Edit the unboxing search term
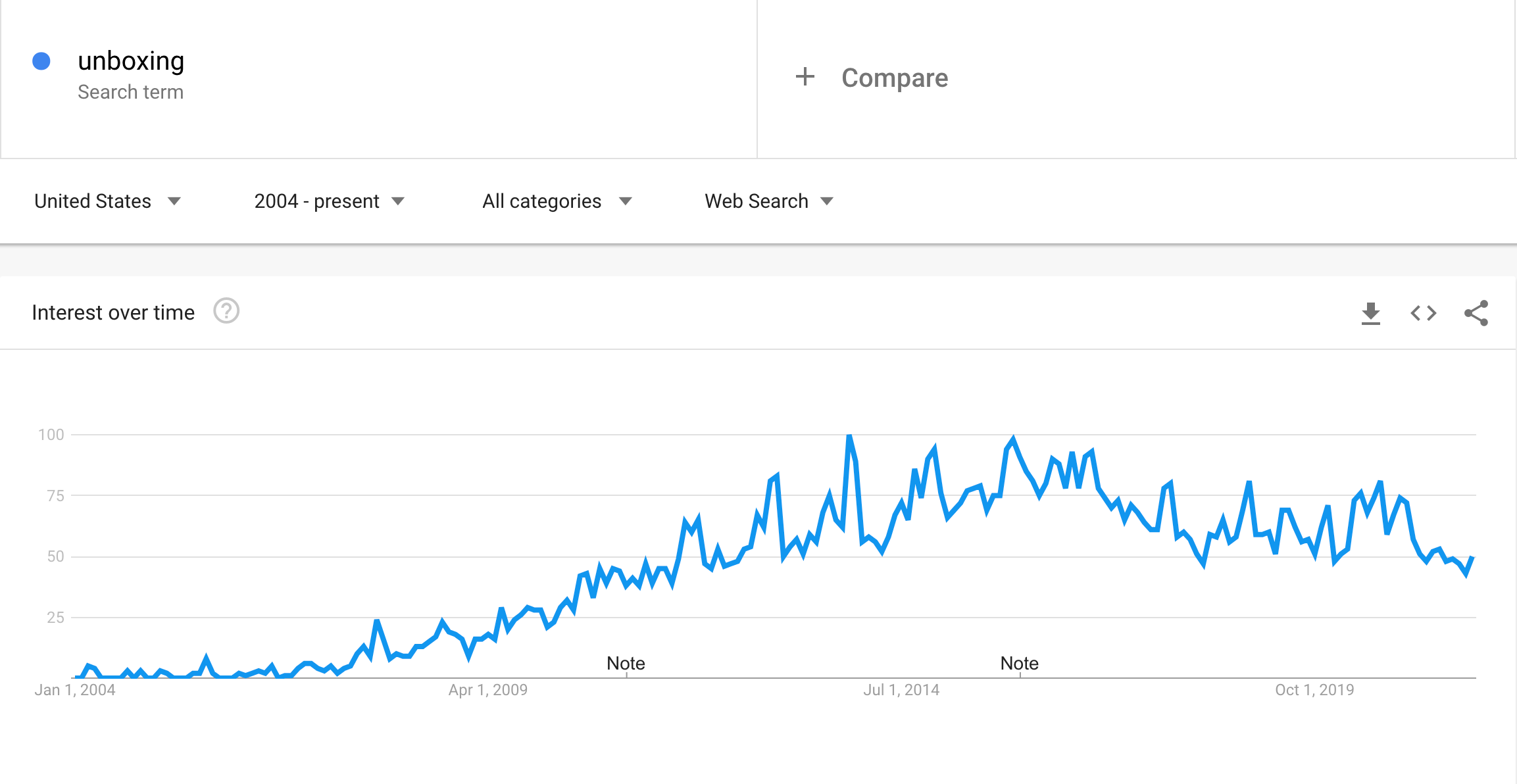The image size is (1517, 784). (x=131, y=61)
